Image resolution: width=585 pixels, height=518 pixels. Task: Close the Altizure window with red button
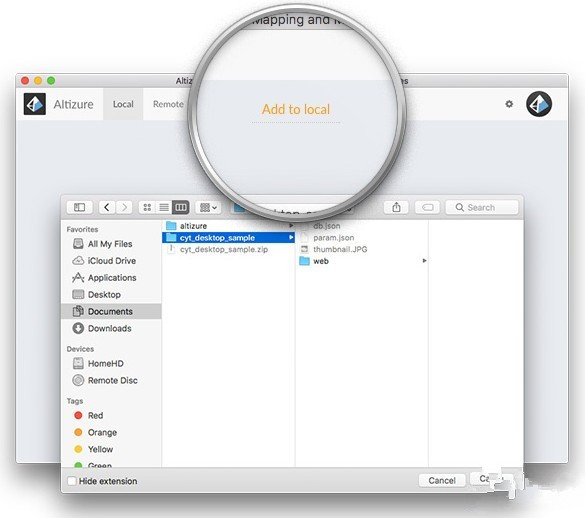[x=25, y=81]
